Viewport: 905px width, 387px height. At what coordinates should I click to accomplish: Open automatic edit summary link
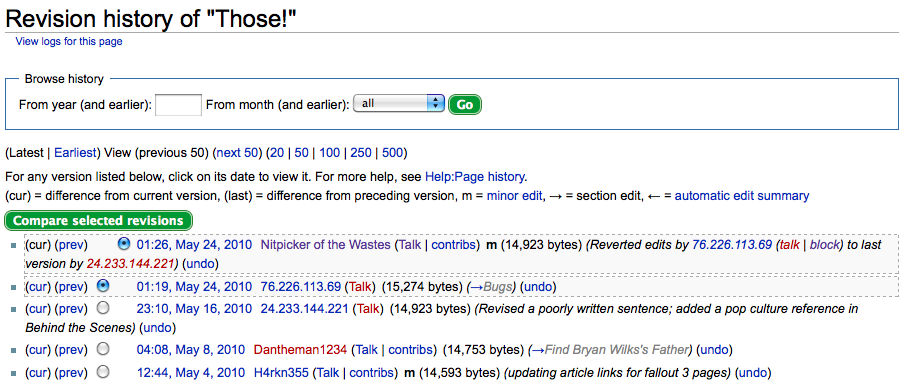(x=742, y=196)
